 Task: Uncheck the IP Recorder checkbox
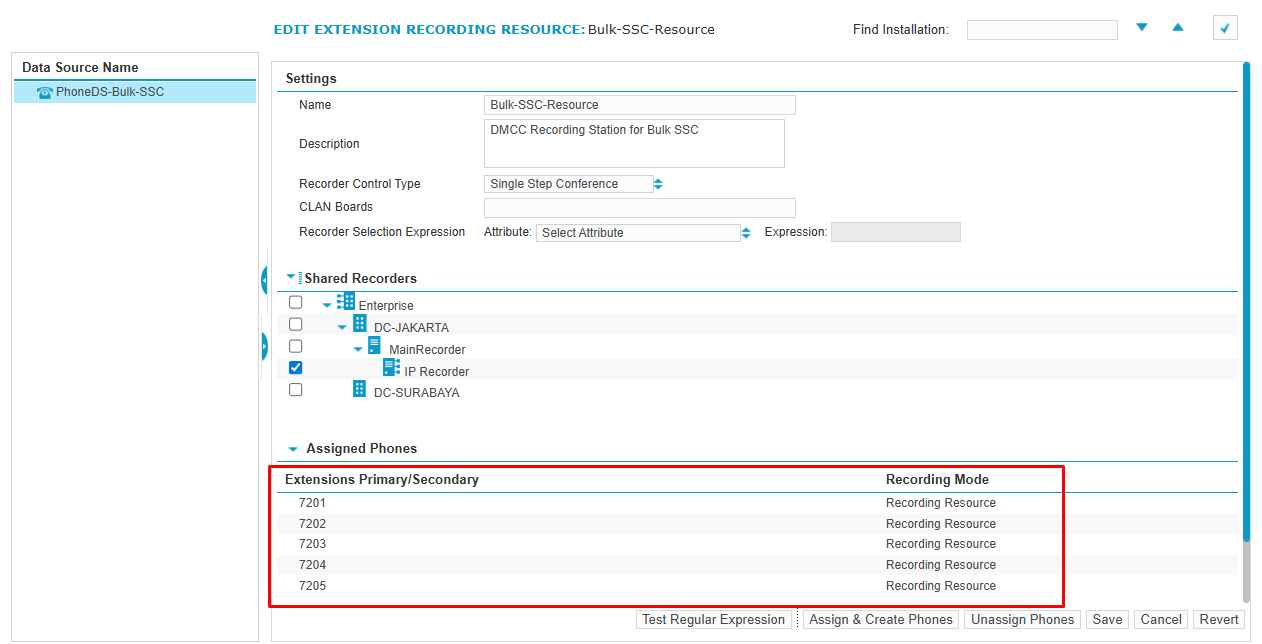(x=295, y=368)
